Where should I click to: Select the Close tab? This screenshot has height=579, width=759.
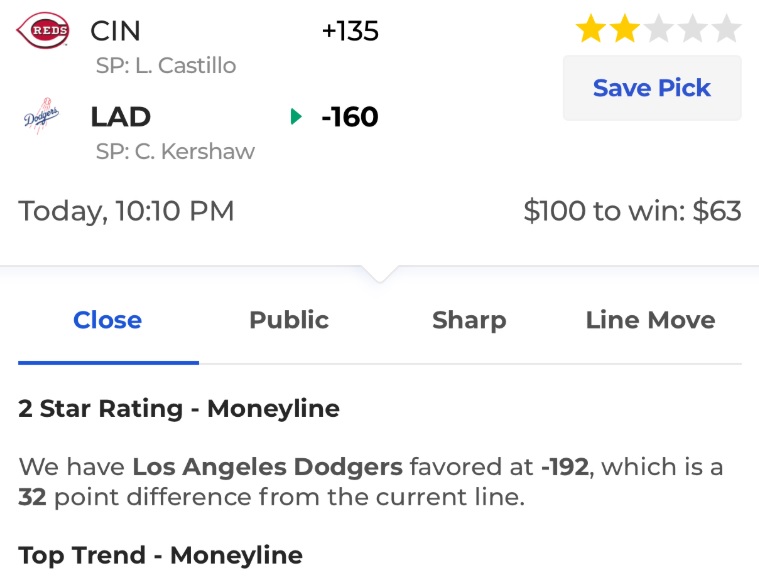point(107,320)
